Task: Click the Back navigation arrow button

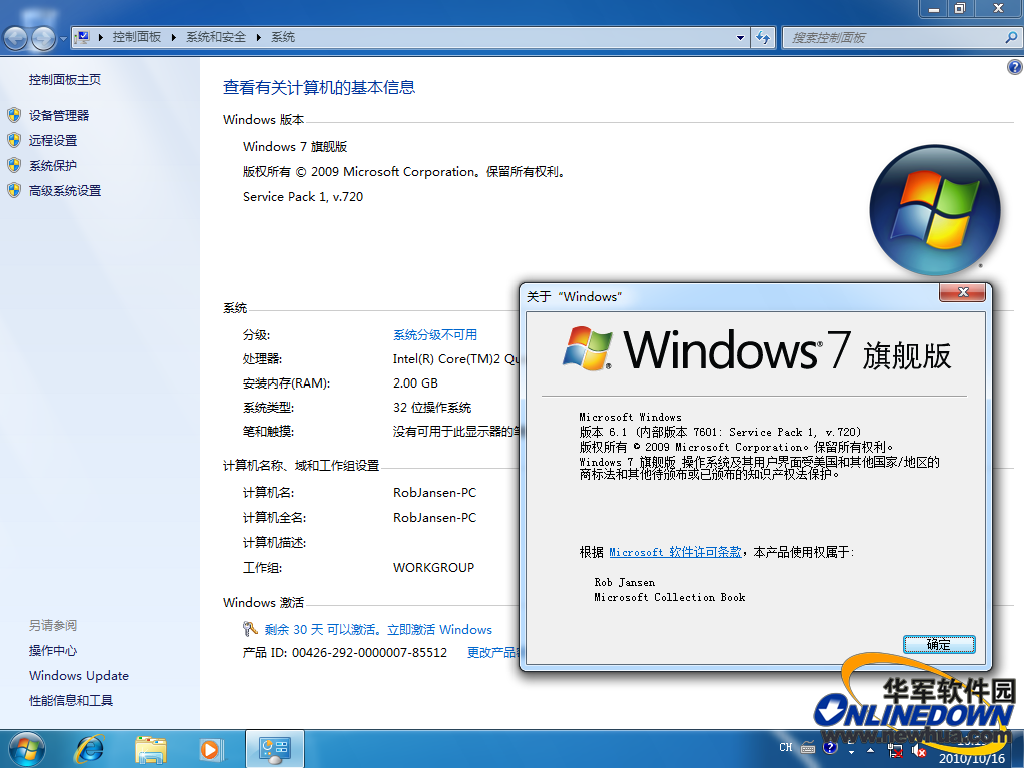Action: [16, 38]
